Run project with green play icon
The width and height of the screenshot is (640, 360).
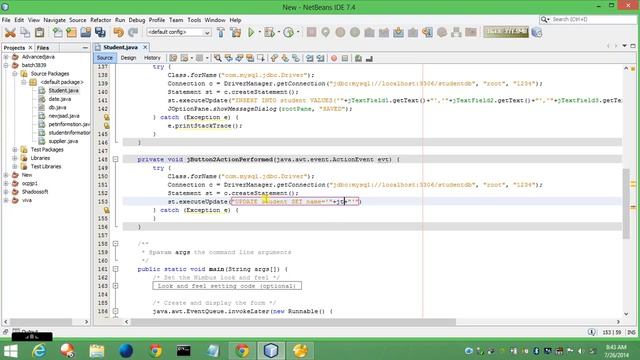pos(251,32)
